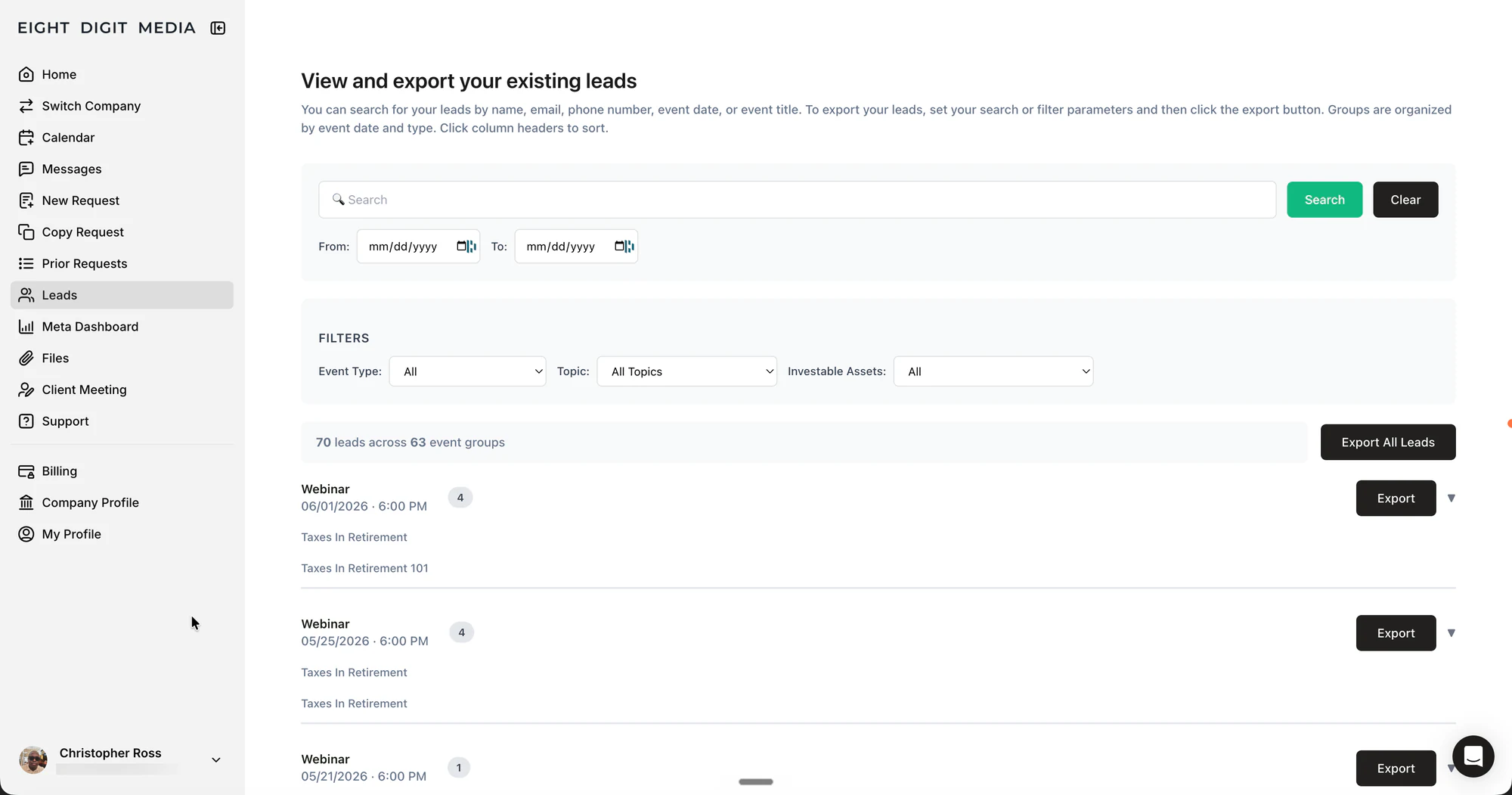
Task: Click the Files paperclip icon
Action: pyautogui.click(x=26, y=358)
